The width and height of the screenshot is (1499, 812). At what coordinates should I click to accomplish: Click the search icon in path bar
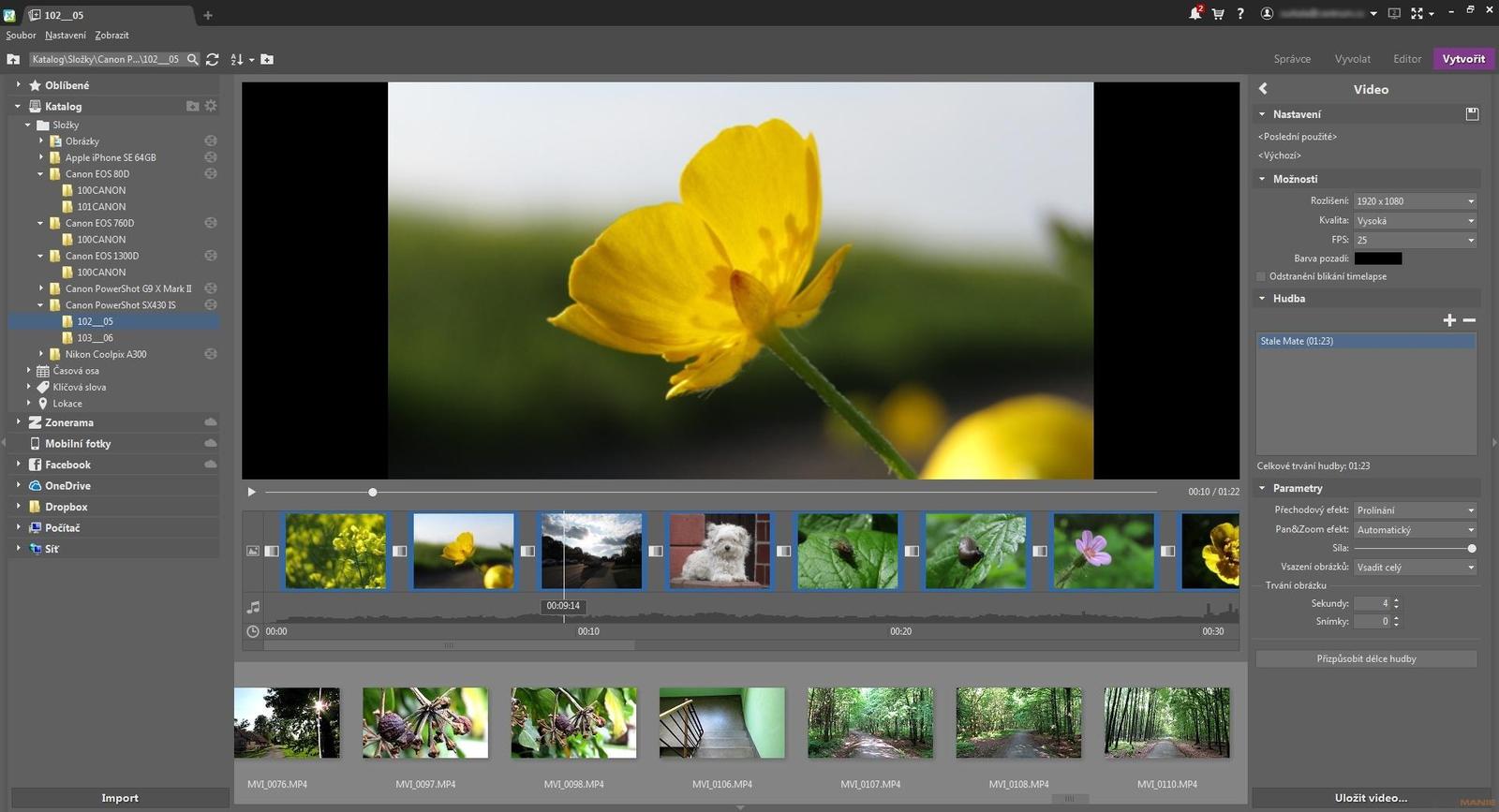pyautogui.click(x=192, y=59)
